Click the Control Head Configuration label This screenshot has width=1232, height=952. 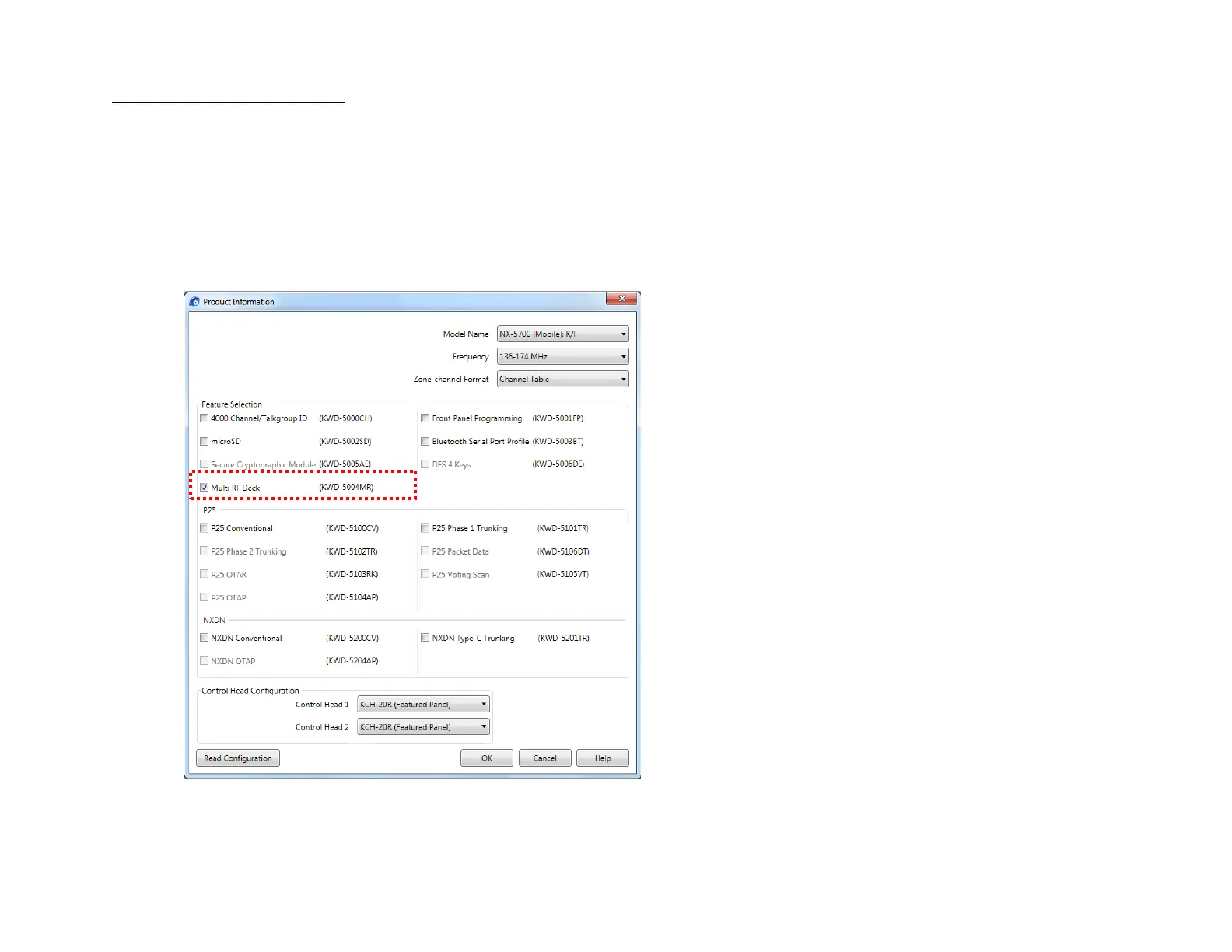point(250,691)
